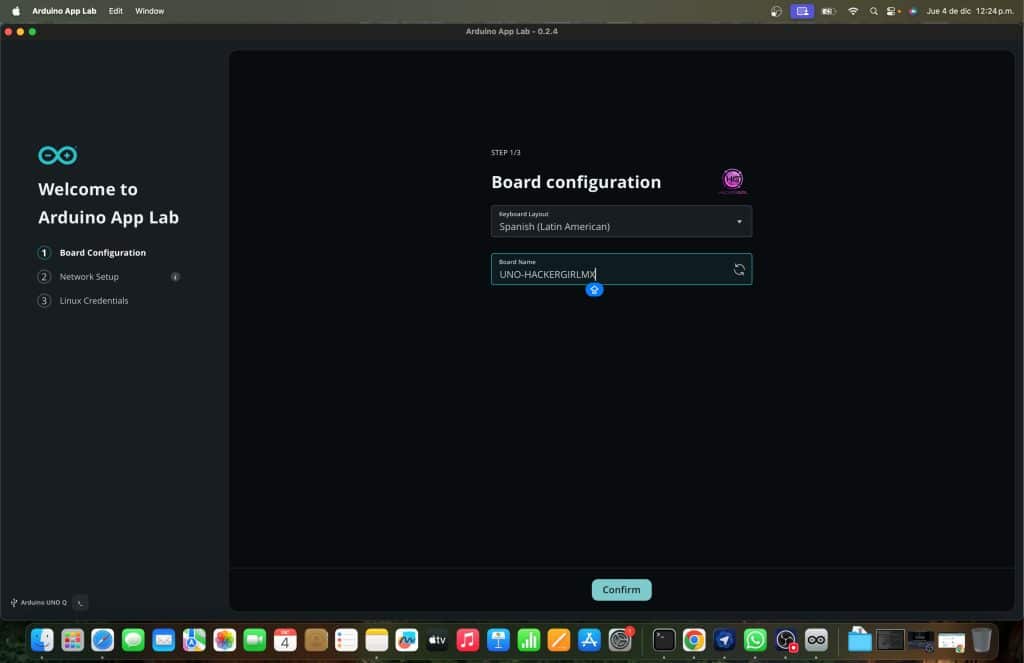Click the blue password-manager icon below Board Name
Image resolution: width=1024 pixels, height=663 pixels.
594,289
